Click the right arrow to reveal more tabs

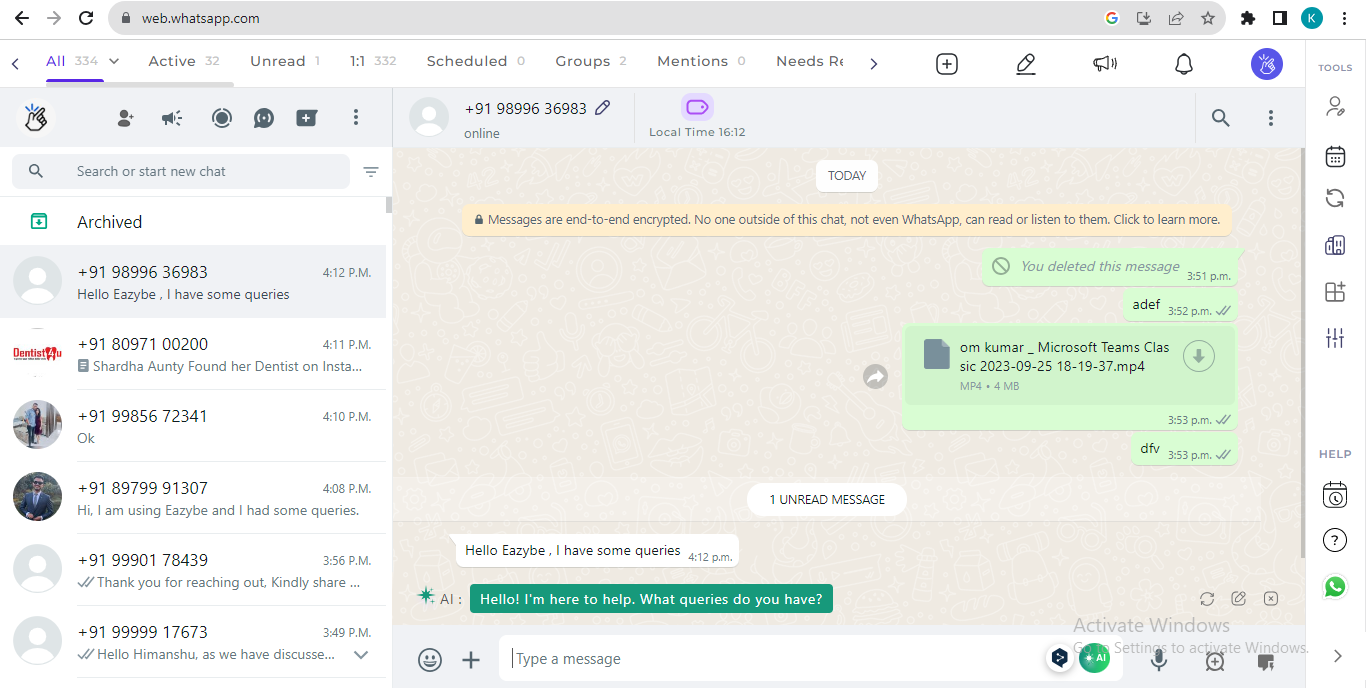873,61
